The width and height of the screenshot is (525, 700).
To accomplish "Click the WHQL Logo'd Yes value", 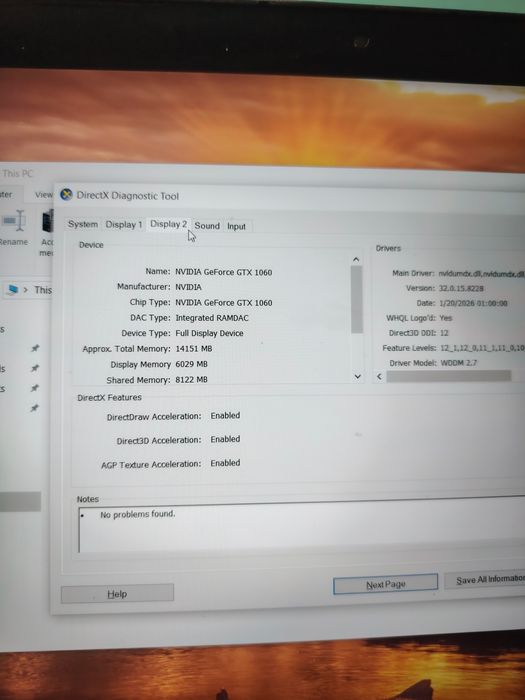I will pyautogui.click(x=446, y=318).
